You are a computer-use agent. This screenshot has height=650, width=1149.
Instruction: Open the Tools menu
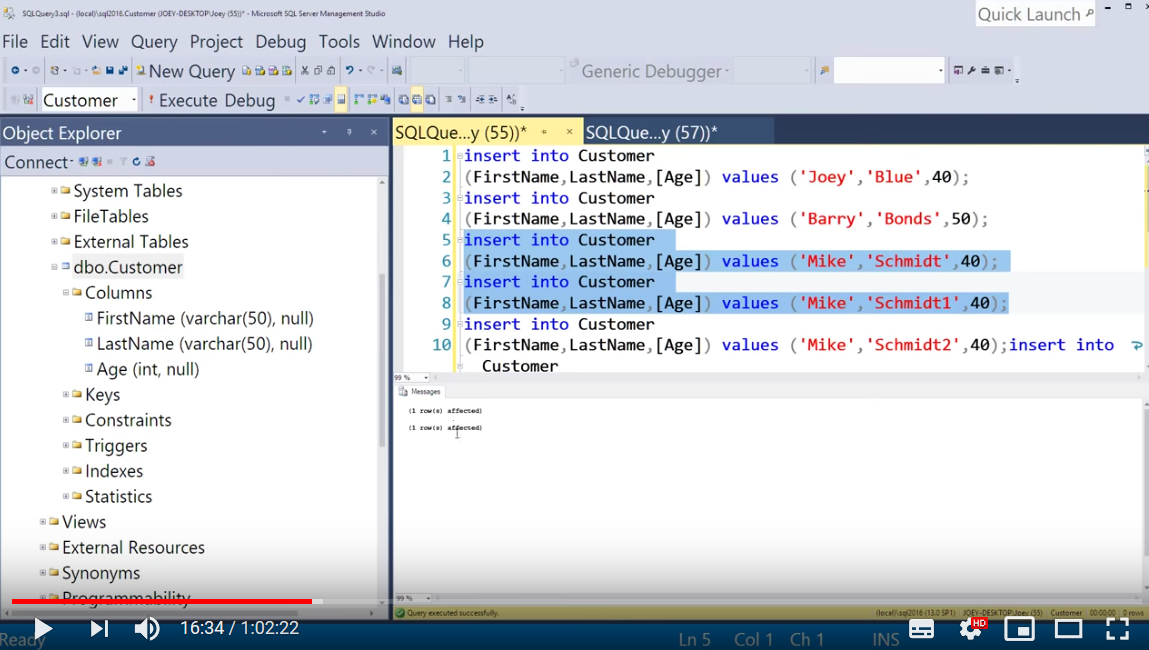[x=339, y=42]
